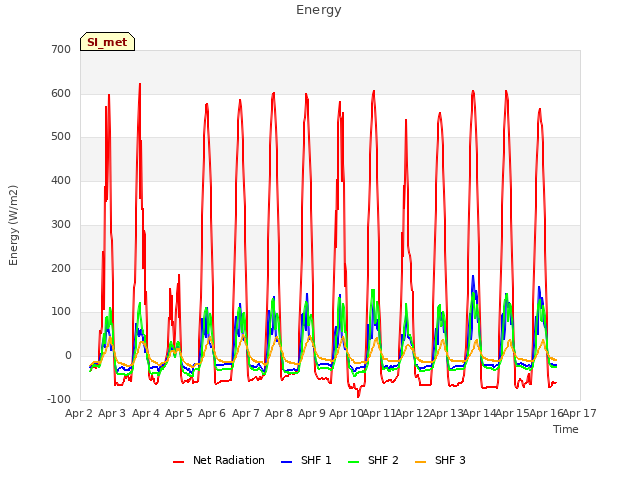
Task: Click the Apr 6 x-axis tick label
Action: coord(212,413)
